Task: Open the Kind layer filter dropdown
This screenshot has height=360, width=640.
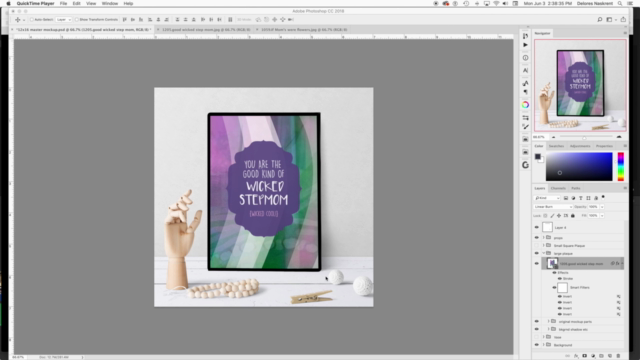Action: click(x=547, y=198)
